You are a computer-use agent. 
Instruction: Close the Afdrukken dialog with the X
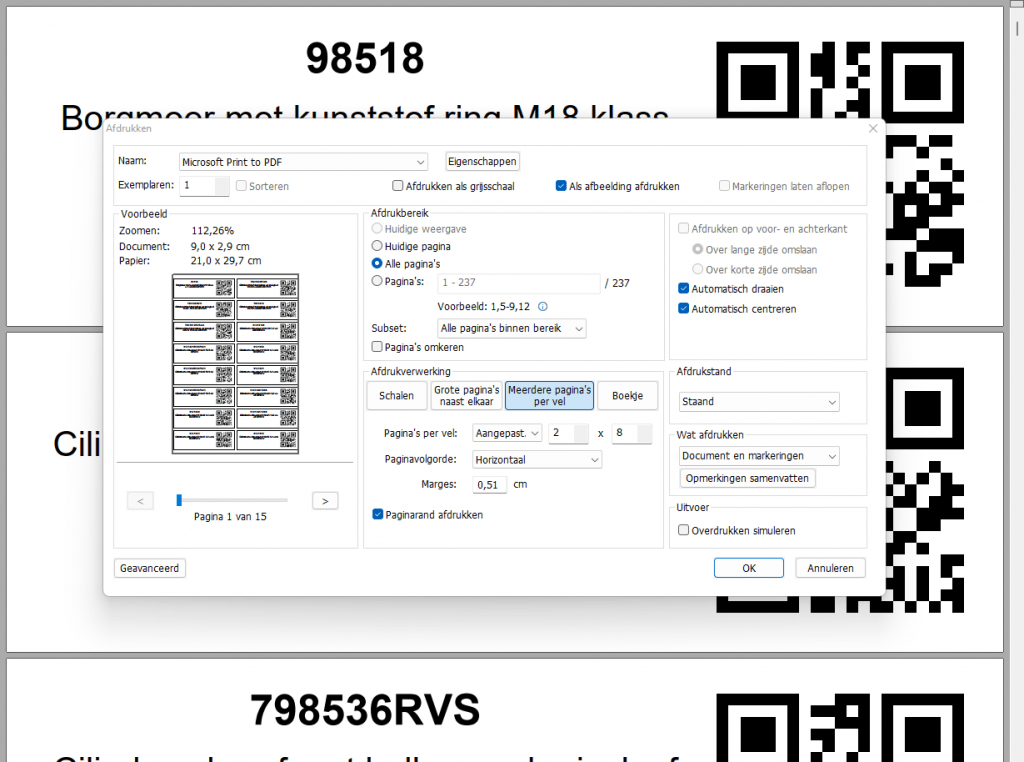point(872,129)
